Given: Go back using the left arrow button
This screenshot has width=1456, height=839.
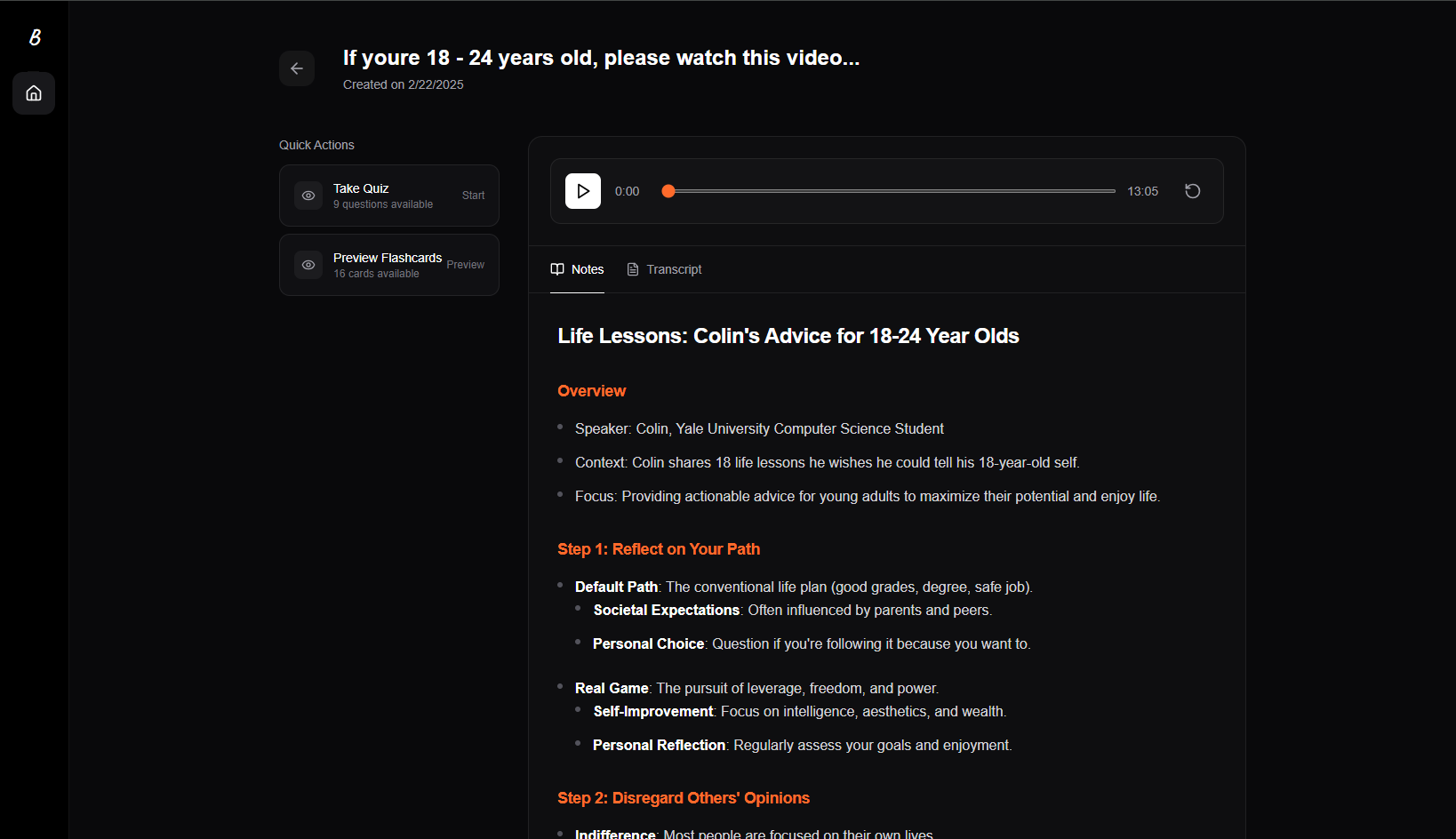Looking at the screenshot, I should pos(297,68).
